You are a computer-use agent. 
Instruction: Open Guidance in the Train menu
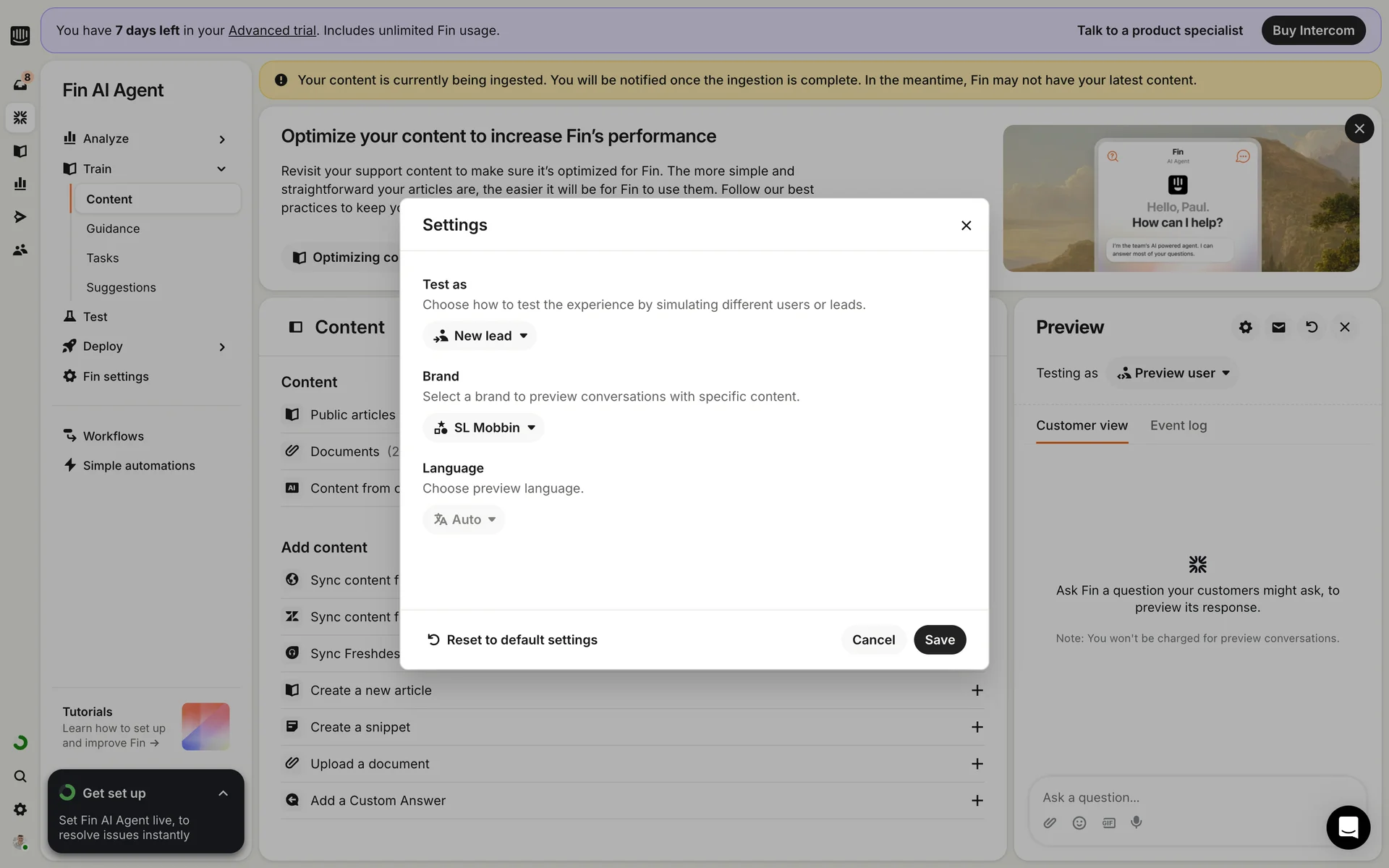[113, 229]
